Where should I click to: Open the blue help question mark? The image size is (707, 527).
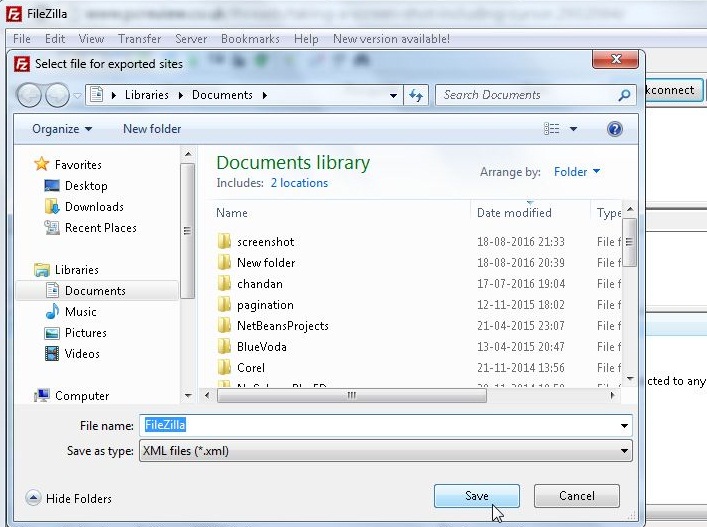[615, 129]
